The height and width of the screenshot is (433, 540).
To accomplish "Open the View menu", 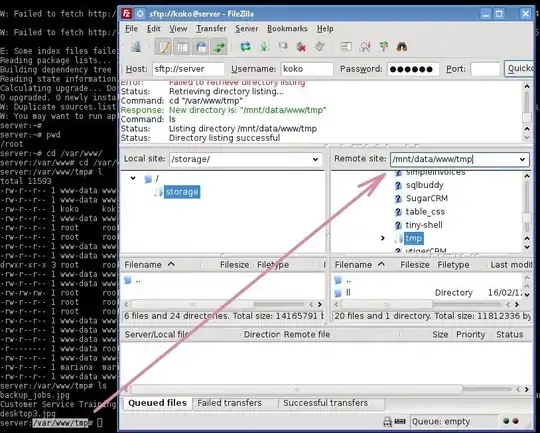I will (178, 29).
